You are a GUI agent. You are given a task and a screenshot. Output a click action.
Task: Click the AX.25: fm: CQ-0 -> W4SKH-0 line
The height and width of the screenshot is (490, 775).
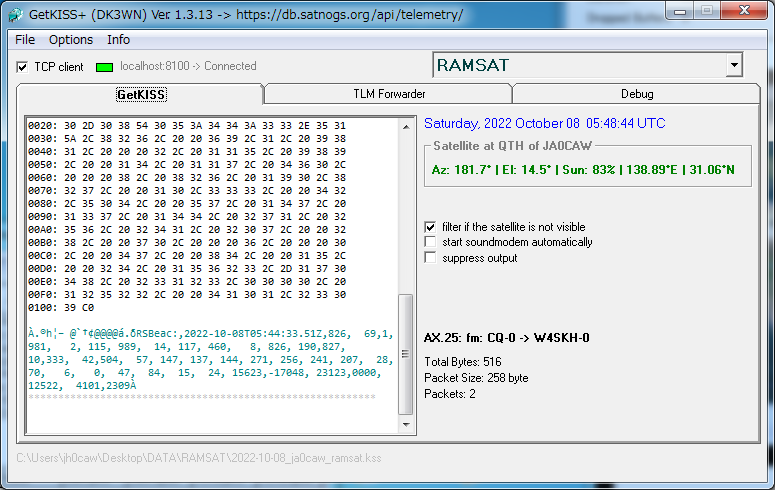[x=507, y=338]
